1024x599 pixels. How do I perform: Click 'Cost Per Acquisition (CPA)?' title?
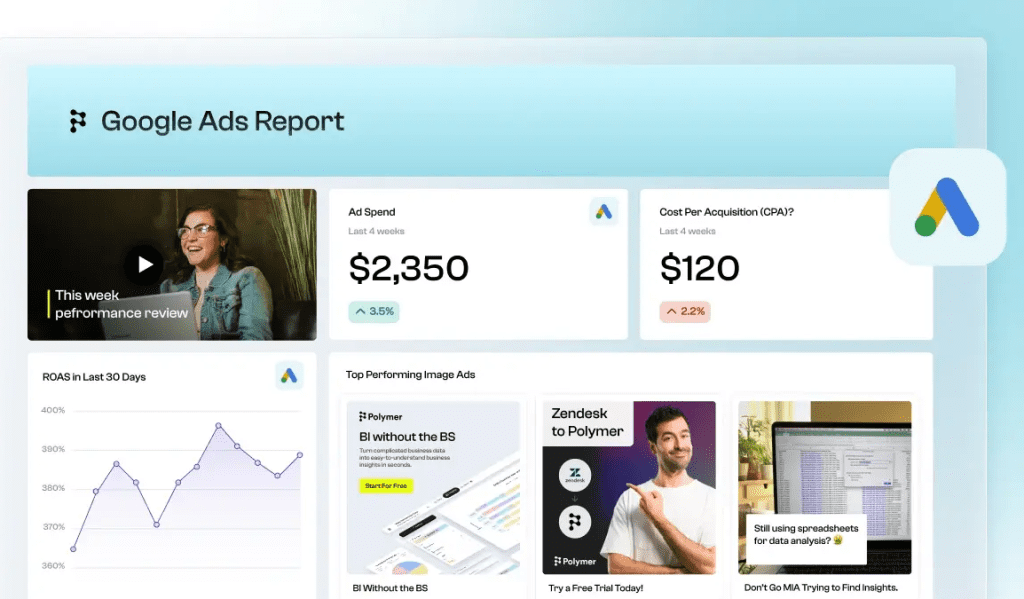click(x=726, y=212)
